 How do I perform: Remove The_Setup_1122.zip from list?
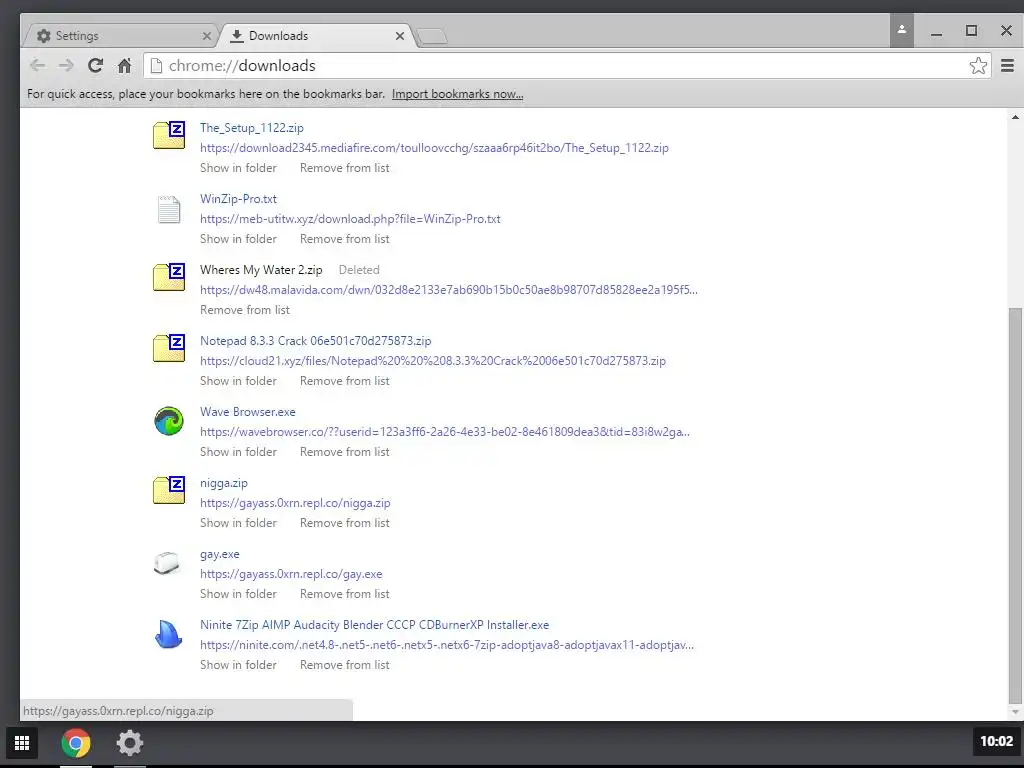point(344,168)
